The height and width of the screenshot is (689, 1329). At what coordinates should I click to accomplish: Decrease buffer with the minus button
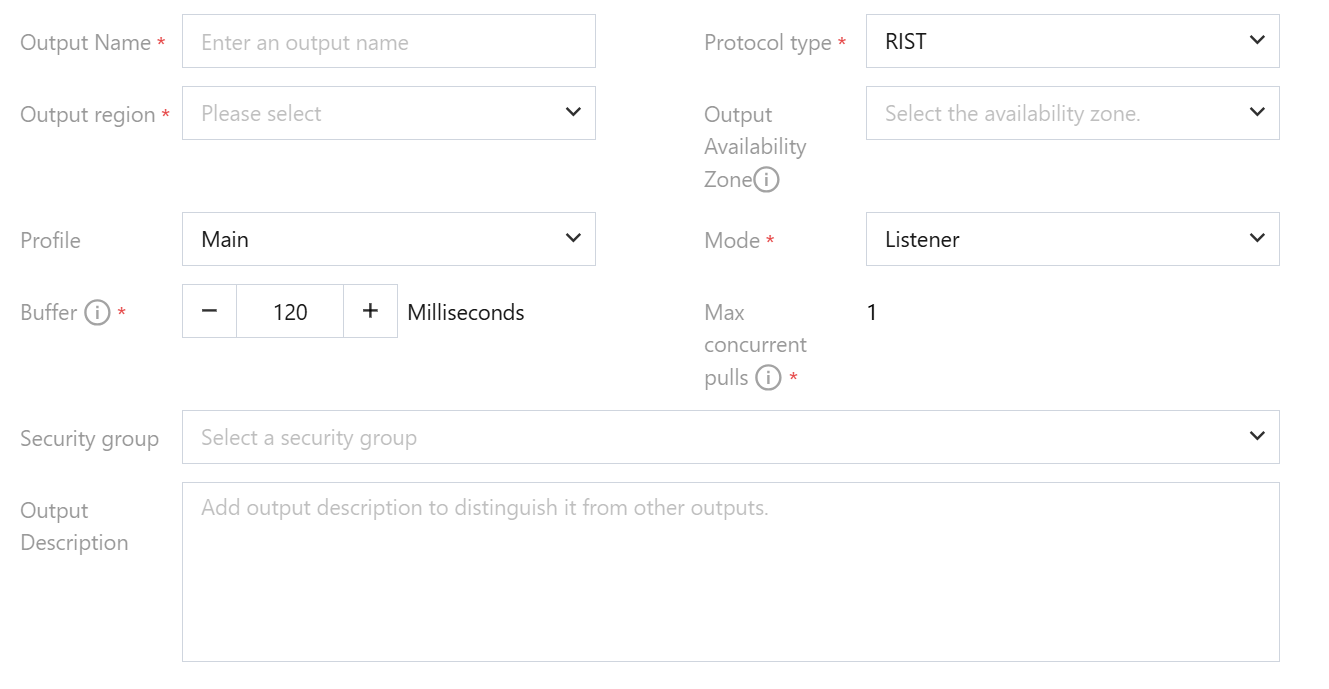tap(209, 311)
